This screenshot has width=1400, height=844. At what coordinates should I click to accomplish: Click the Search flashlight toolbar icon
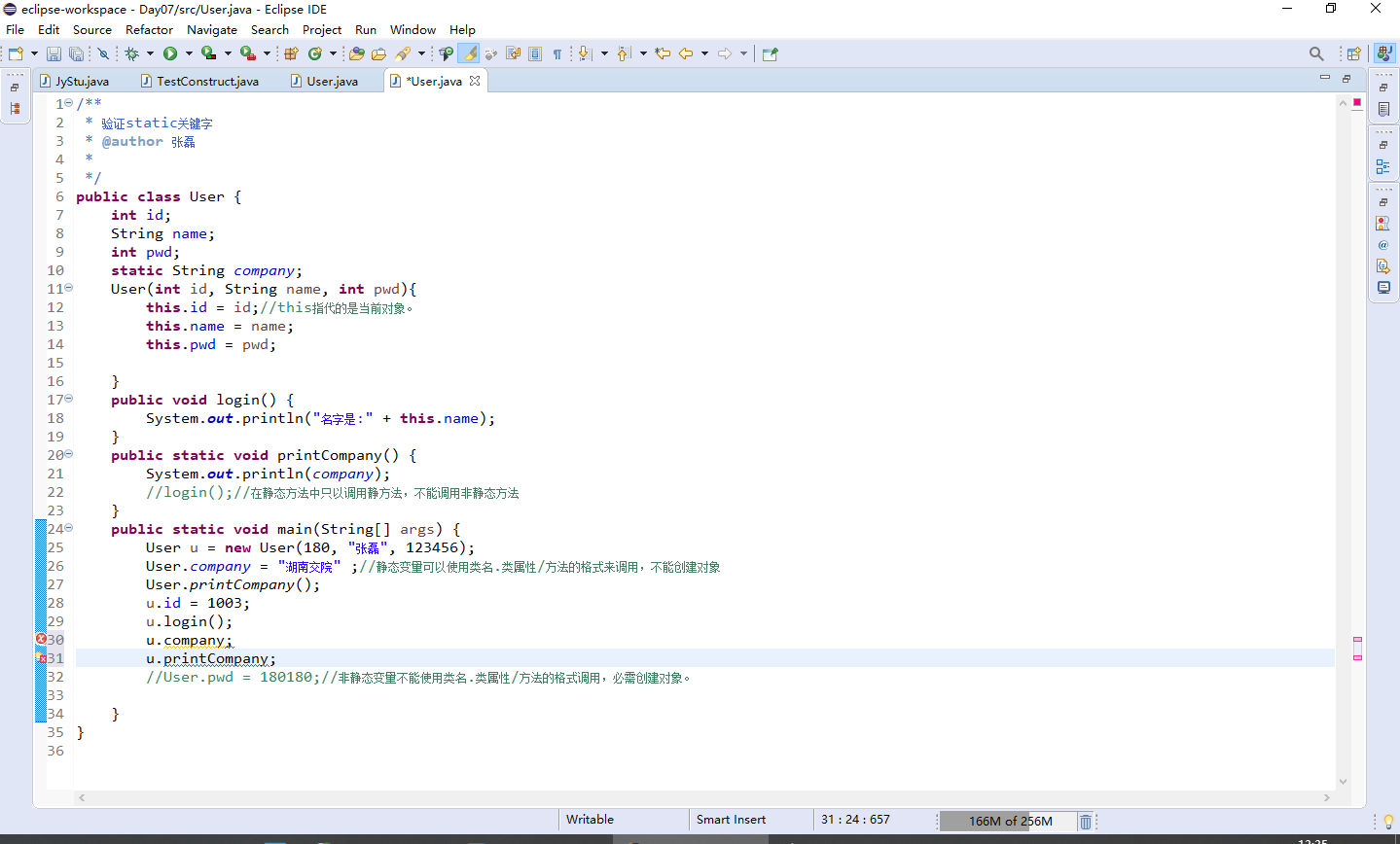[x=403, y=53]
